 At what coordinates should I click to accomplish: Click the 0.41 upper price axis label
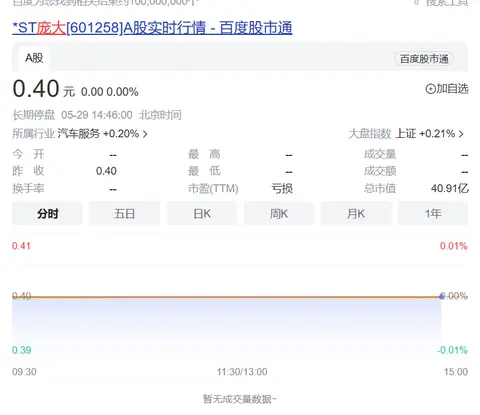tap(21, 246)
